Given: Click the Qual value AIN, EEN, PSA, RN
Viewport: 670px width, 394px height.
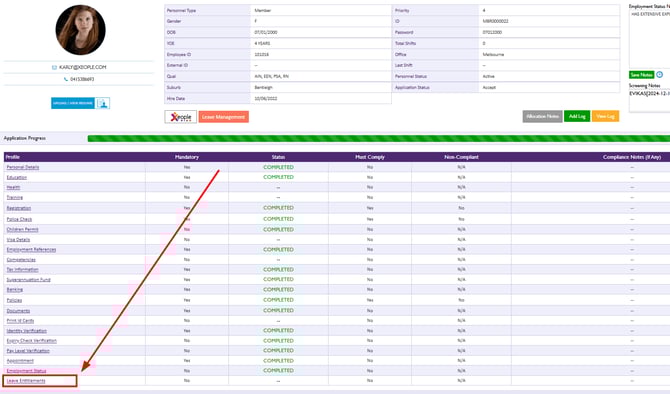Looking at the screenshot, I should pos(271,76).
